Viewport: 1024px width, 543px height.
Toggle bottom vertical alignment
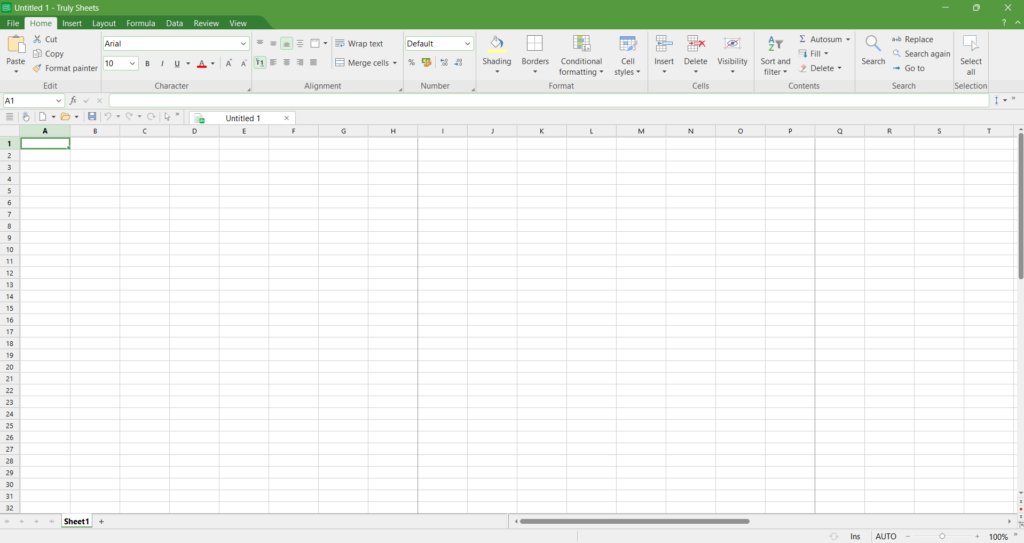point(286,43)
